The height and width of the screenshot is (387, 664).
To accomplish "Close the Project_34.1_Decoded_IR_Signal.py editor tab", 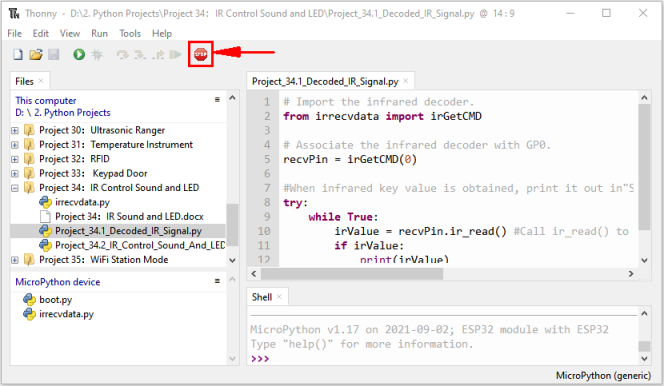I will pos(406,81).
